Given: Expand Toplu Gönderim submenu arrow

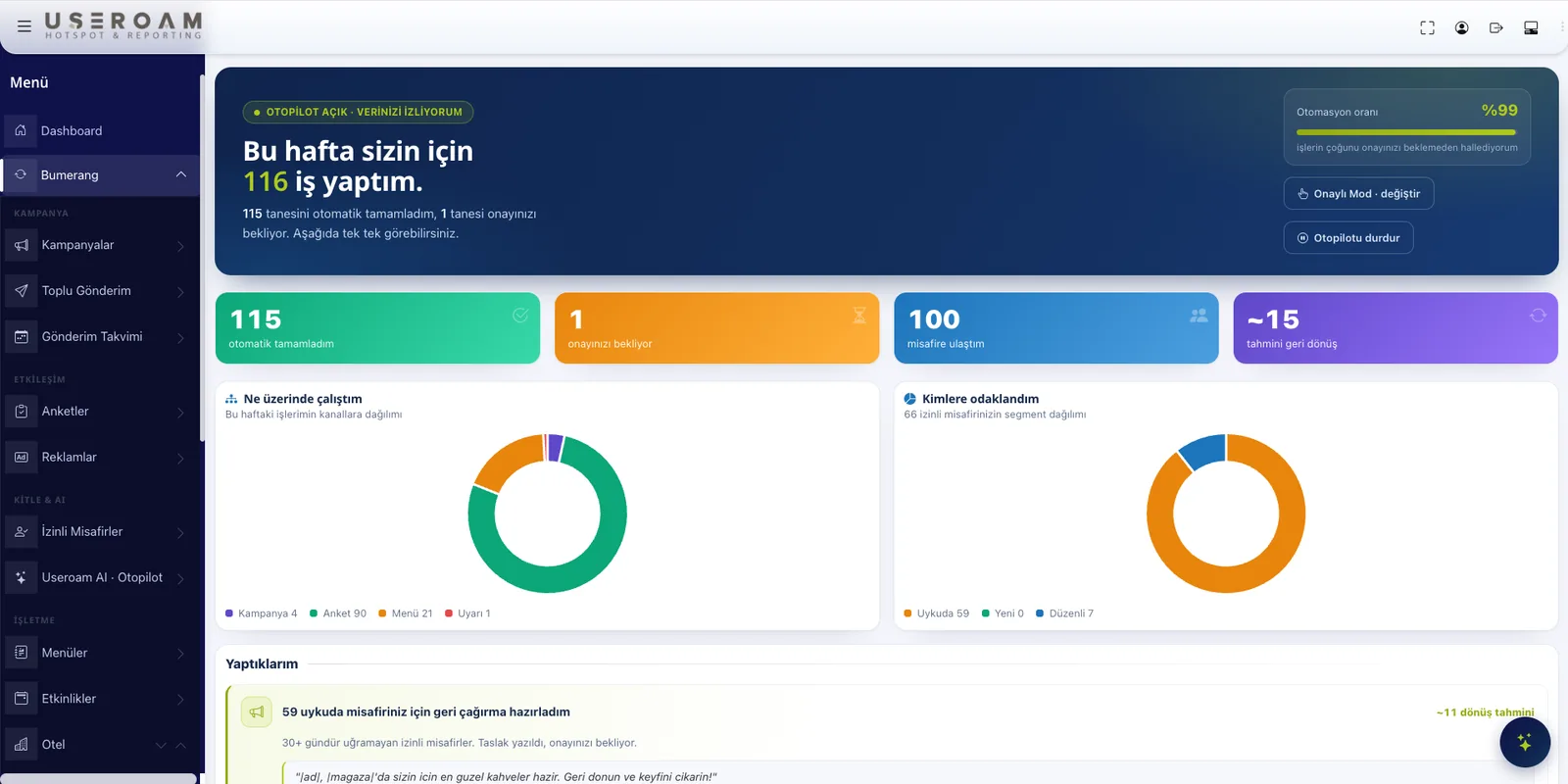Looking at the screenshot, I should [180, 292].
